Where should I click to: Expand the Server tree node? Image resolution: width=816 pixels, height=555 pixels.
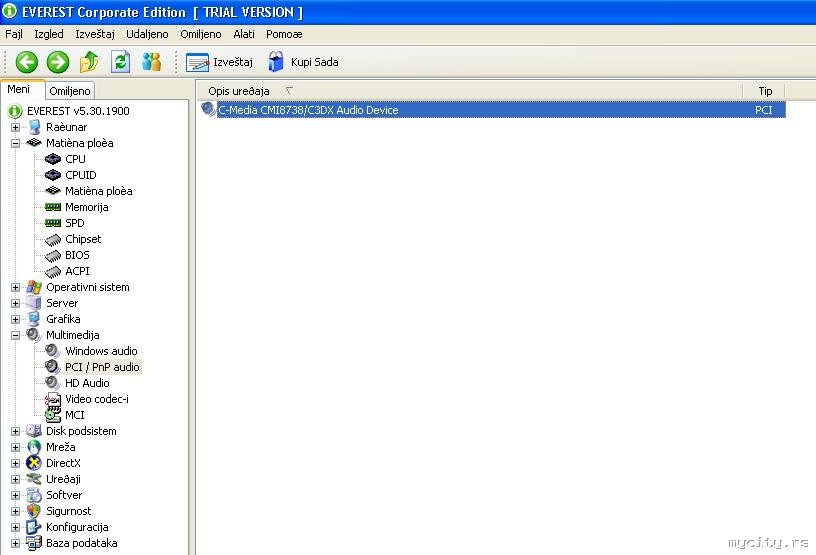pos(16,303)
